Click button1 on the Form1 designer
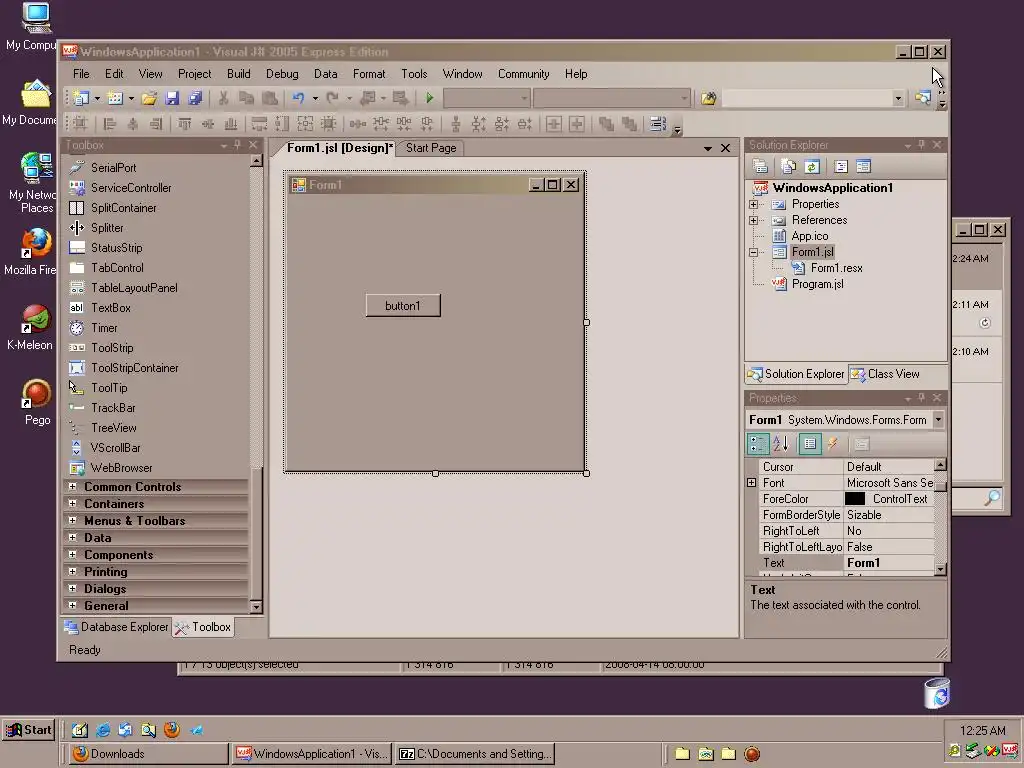1024x768 pixels. (x=403, y=306)
